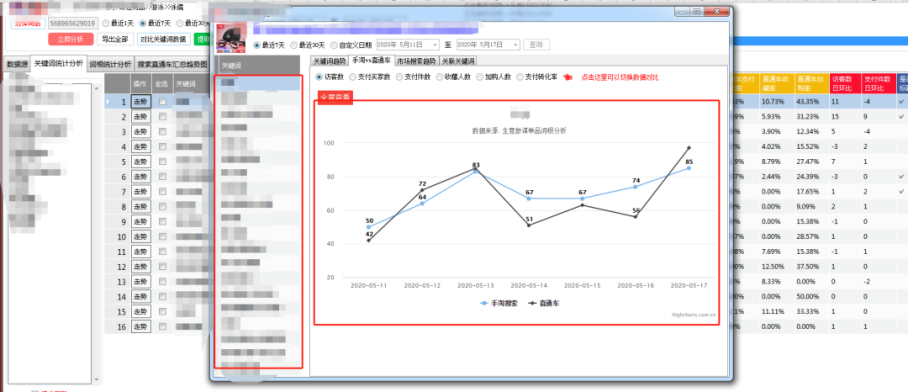Click the 走势 button in row 1
This screenshot has width=908, height=392.
141,102
